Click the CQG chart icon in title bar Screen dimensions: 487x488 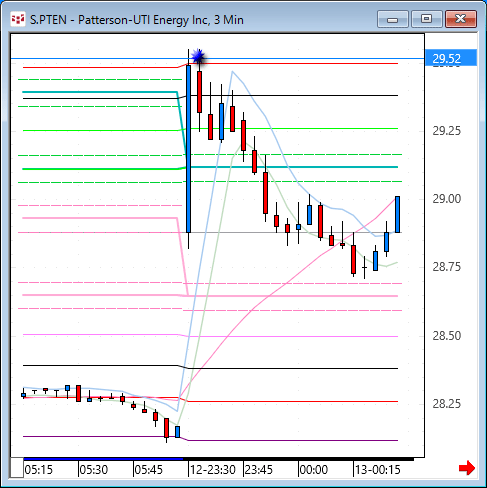pos(18,19)
